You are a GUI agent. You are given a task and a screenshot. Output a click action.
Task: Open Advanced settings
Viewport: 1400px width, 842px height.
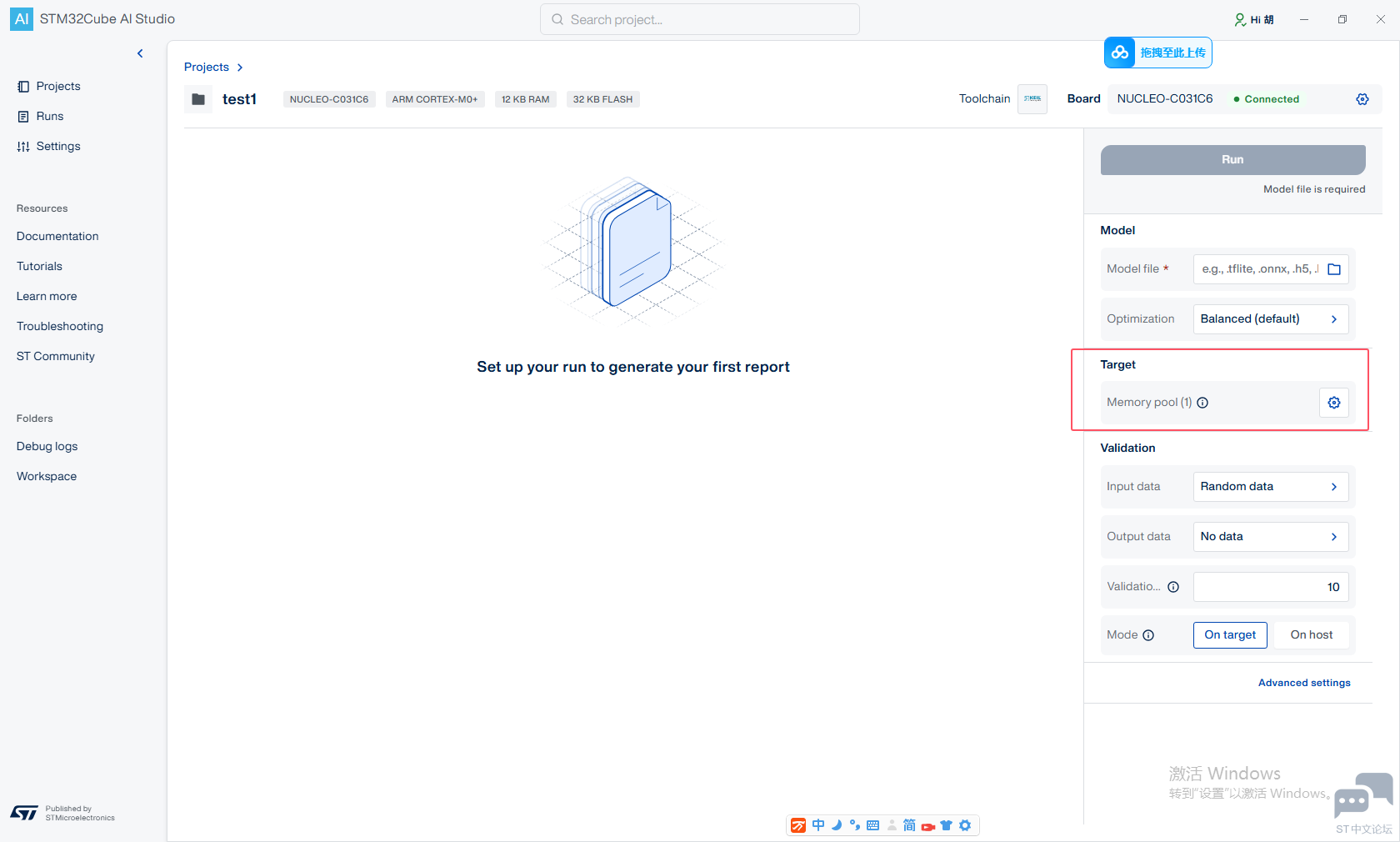pyautogui.click(x=1304, y=683)
